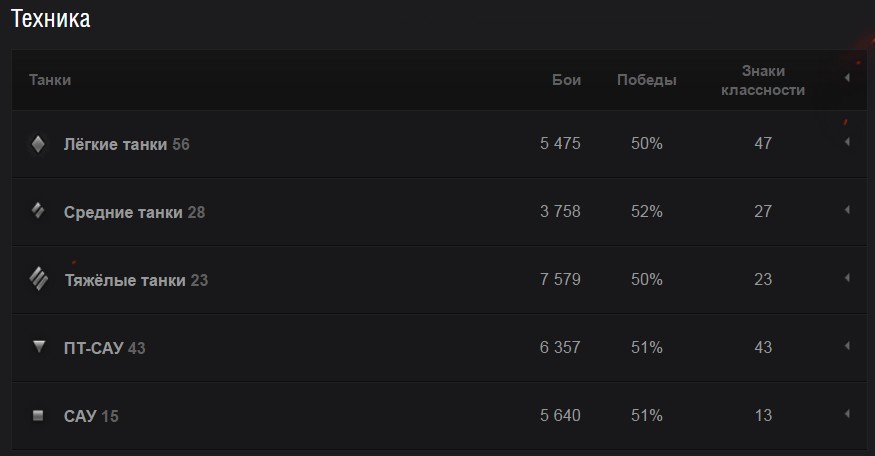Screen dimensions: 875x456
Task: Expand the Тяжёлые танки row arrow
Action: [847, 278]
